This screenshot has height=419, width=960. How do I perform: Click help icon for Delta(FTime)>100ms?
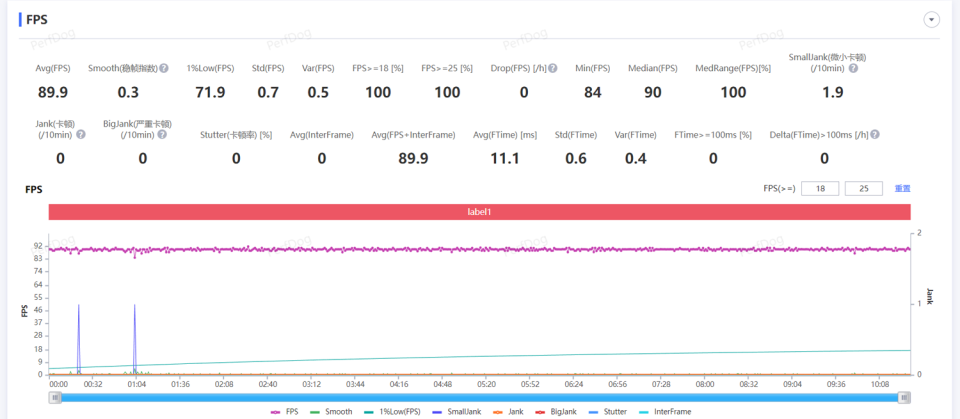[876, 135]
